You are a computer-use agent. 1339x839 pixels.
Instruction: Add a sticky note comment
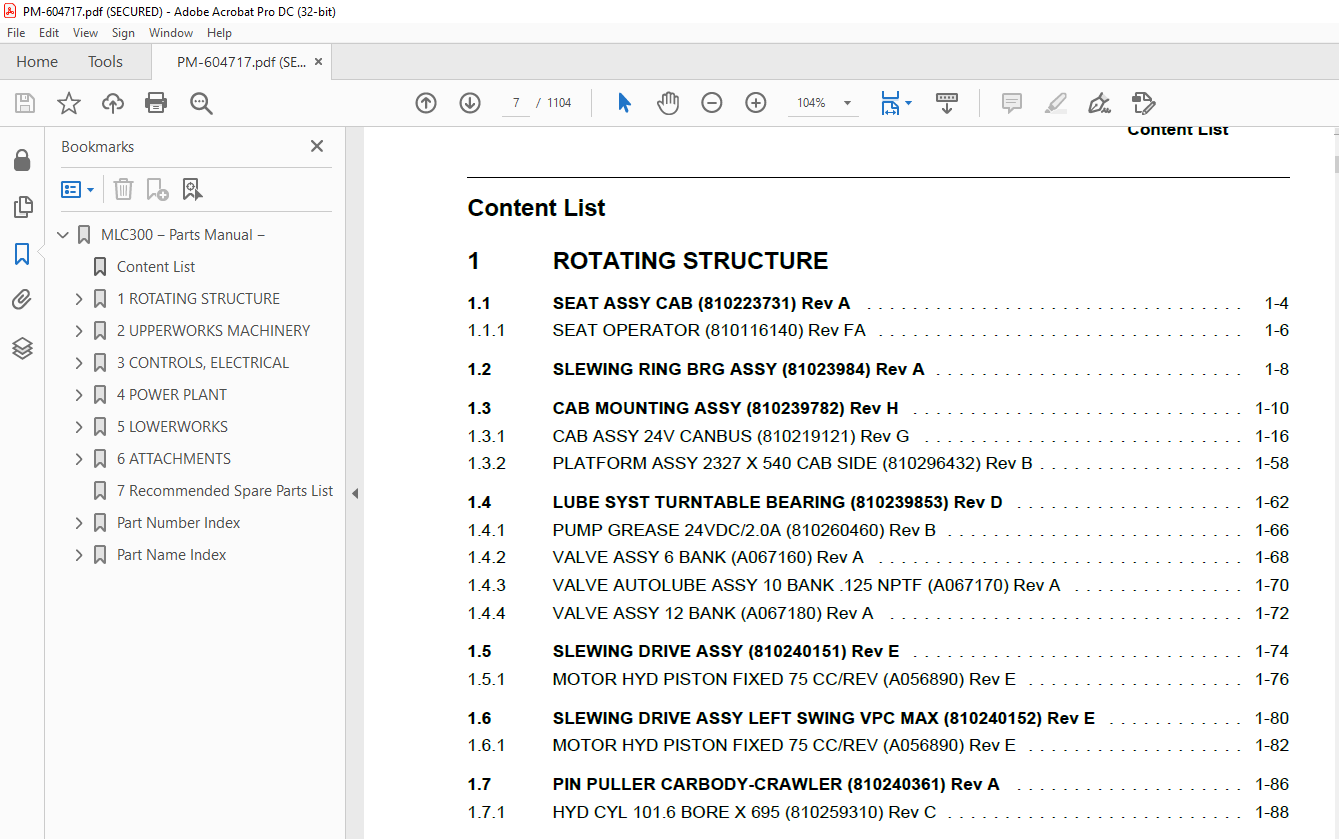(1012, 103)
